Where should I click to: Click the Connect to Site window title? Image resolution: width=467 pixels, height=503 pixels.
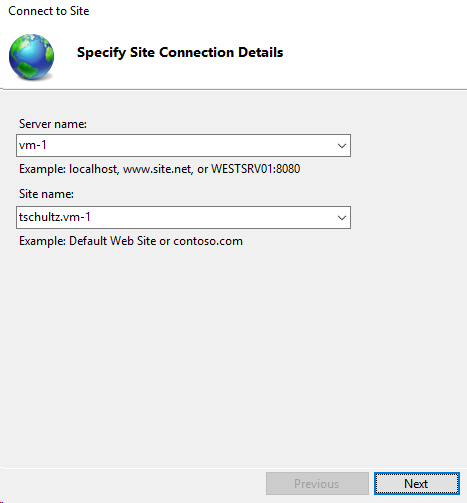[49, 11]
